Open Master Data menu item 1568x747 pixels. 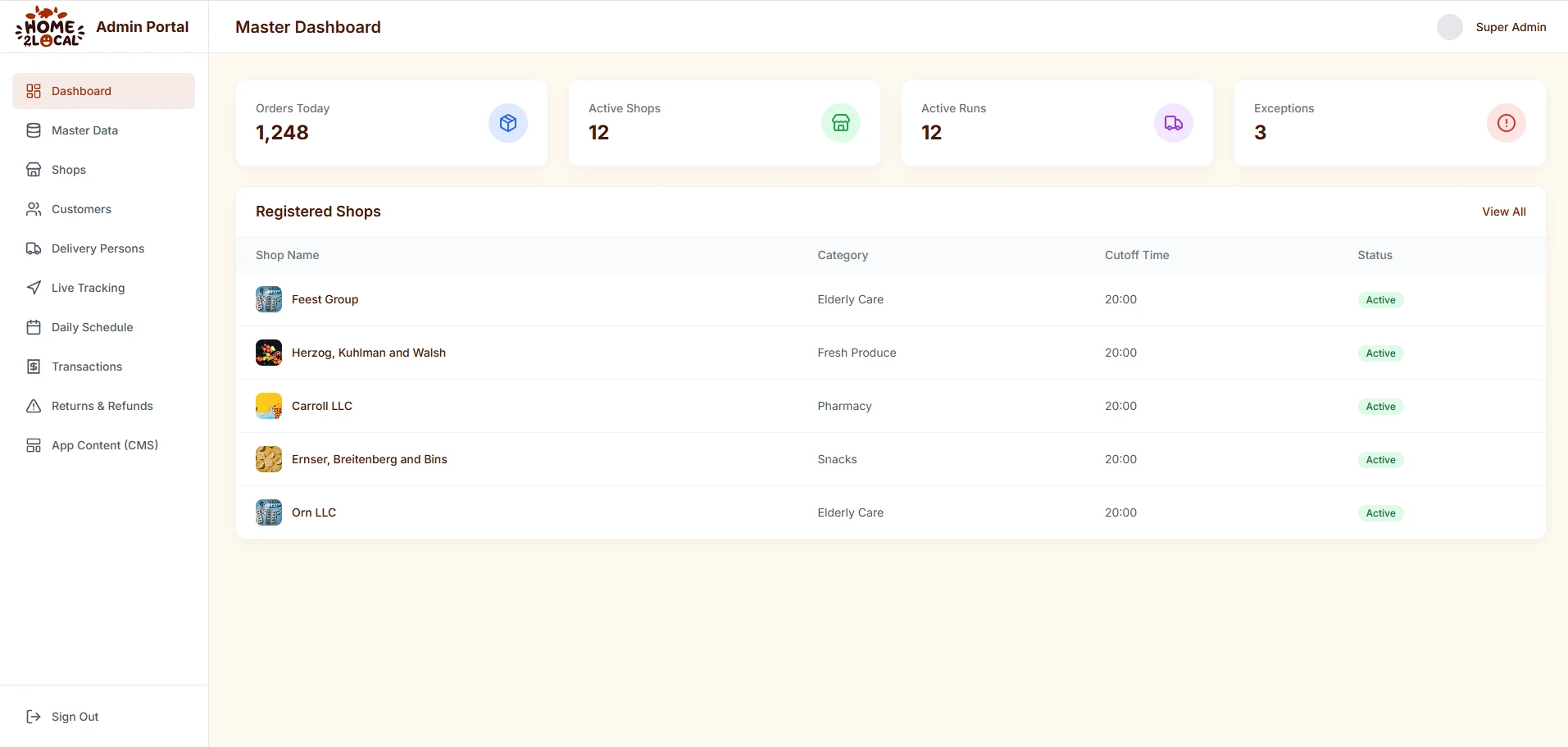[x=103, y=130]
